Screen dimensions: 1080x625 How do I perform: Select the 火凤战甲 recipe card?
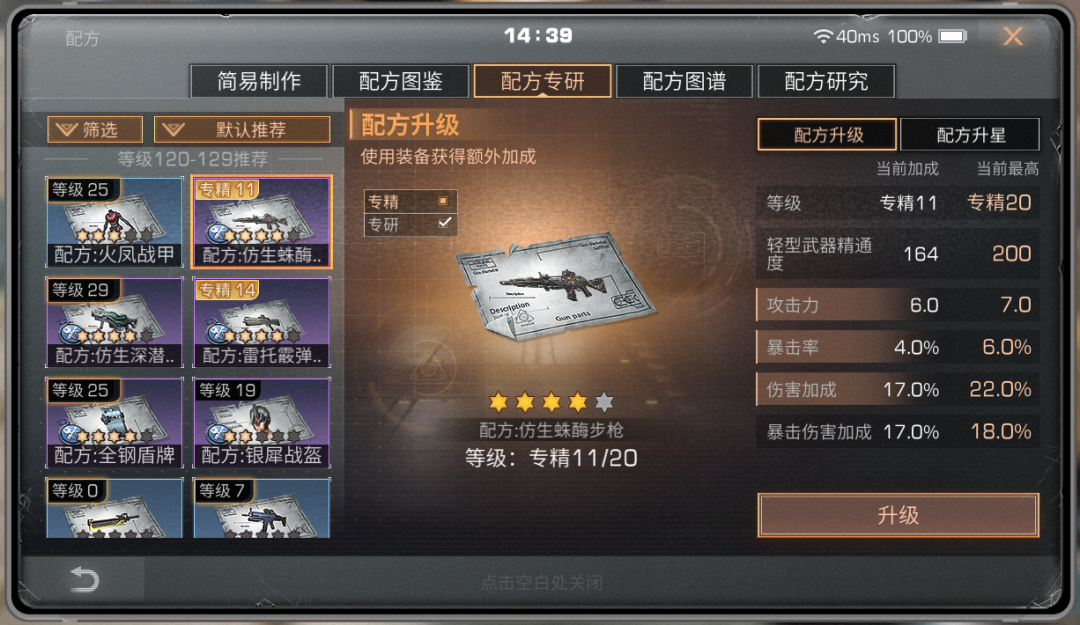(x=114, y=222)
